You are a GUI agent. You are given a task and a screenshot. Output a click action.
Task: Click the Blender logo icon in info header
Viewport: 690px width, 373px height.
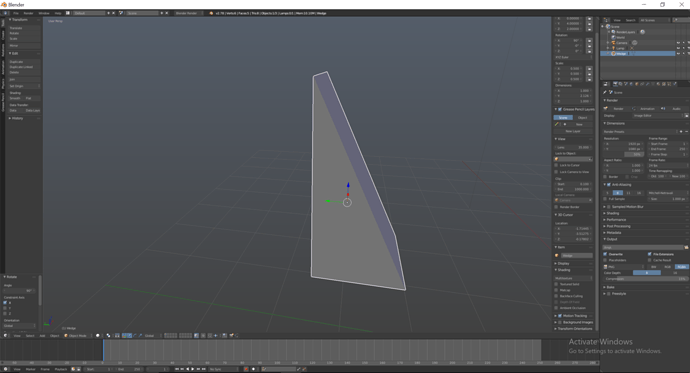[211, 13]
